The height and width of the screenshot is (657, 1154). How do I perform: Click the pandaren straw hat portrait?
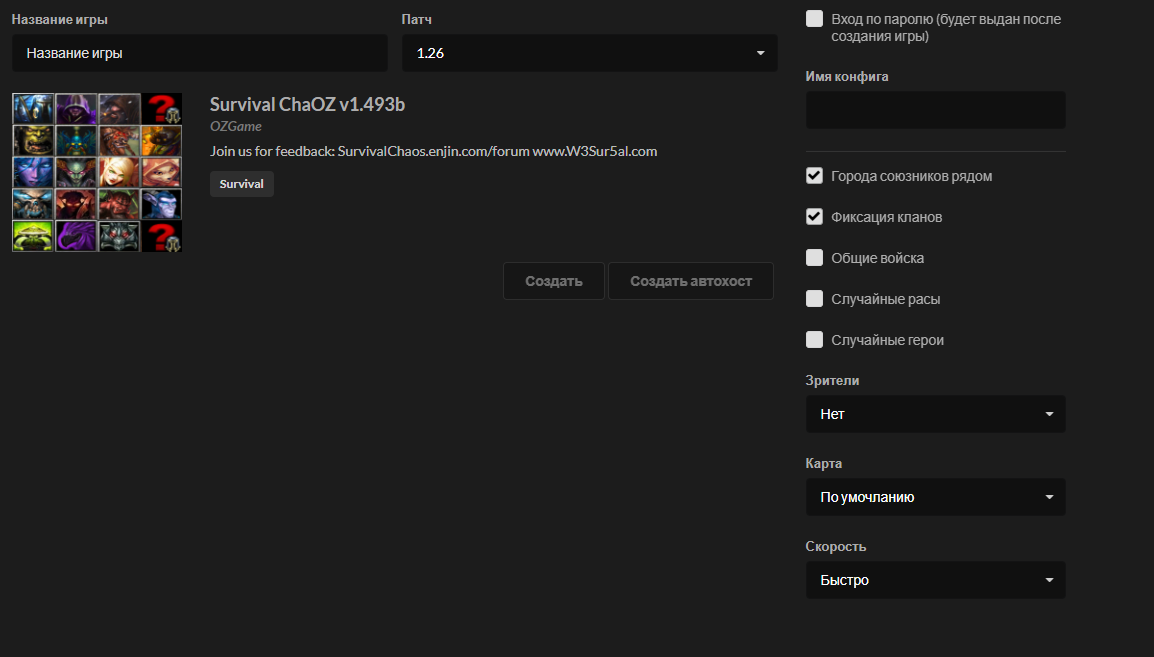tap(33, 236)
